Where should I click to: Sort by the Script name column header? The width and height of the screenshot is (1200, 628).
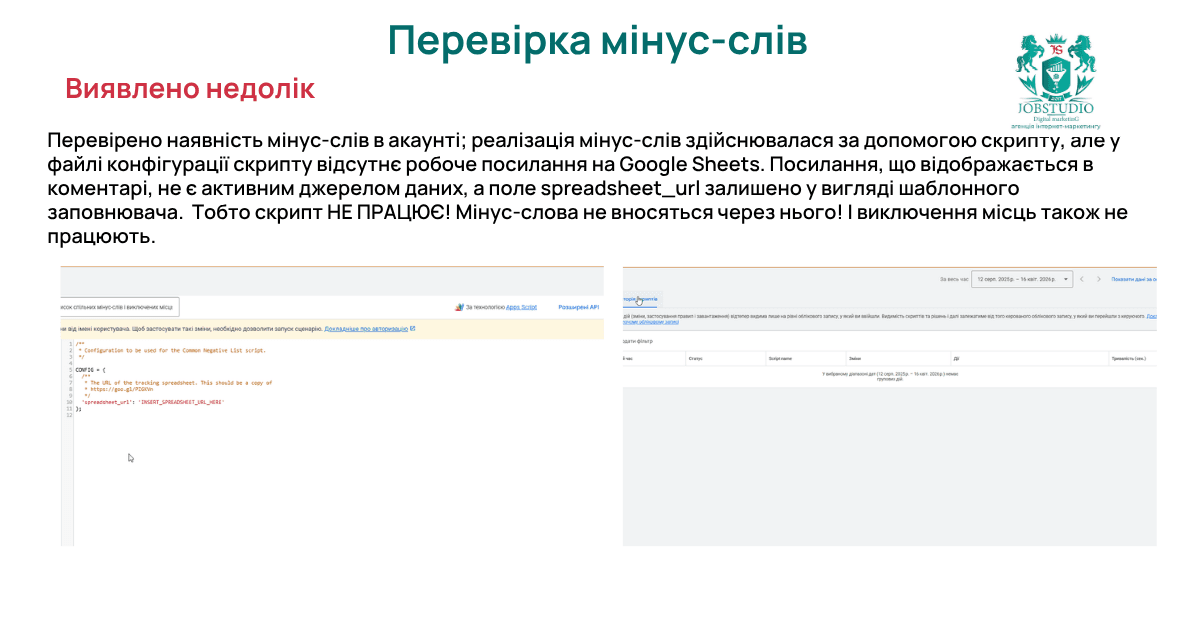coord(780,357)
